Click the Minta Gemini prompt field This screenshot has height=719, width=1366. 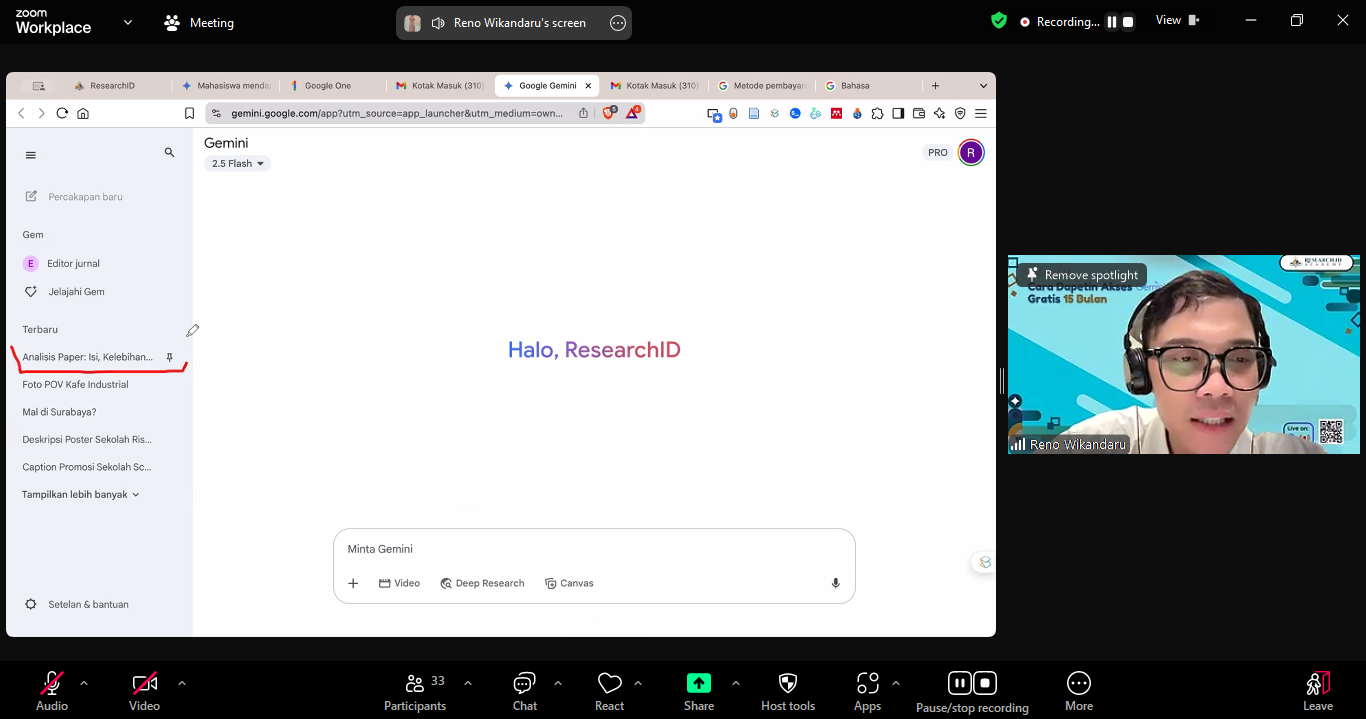click(594, 549)
